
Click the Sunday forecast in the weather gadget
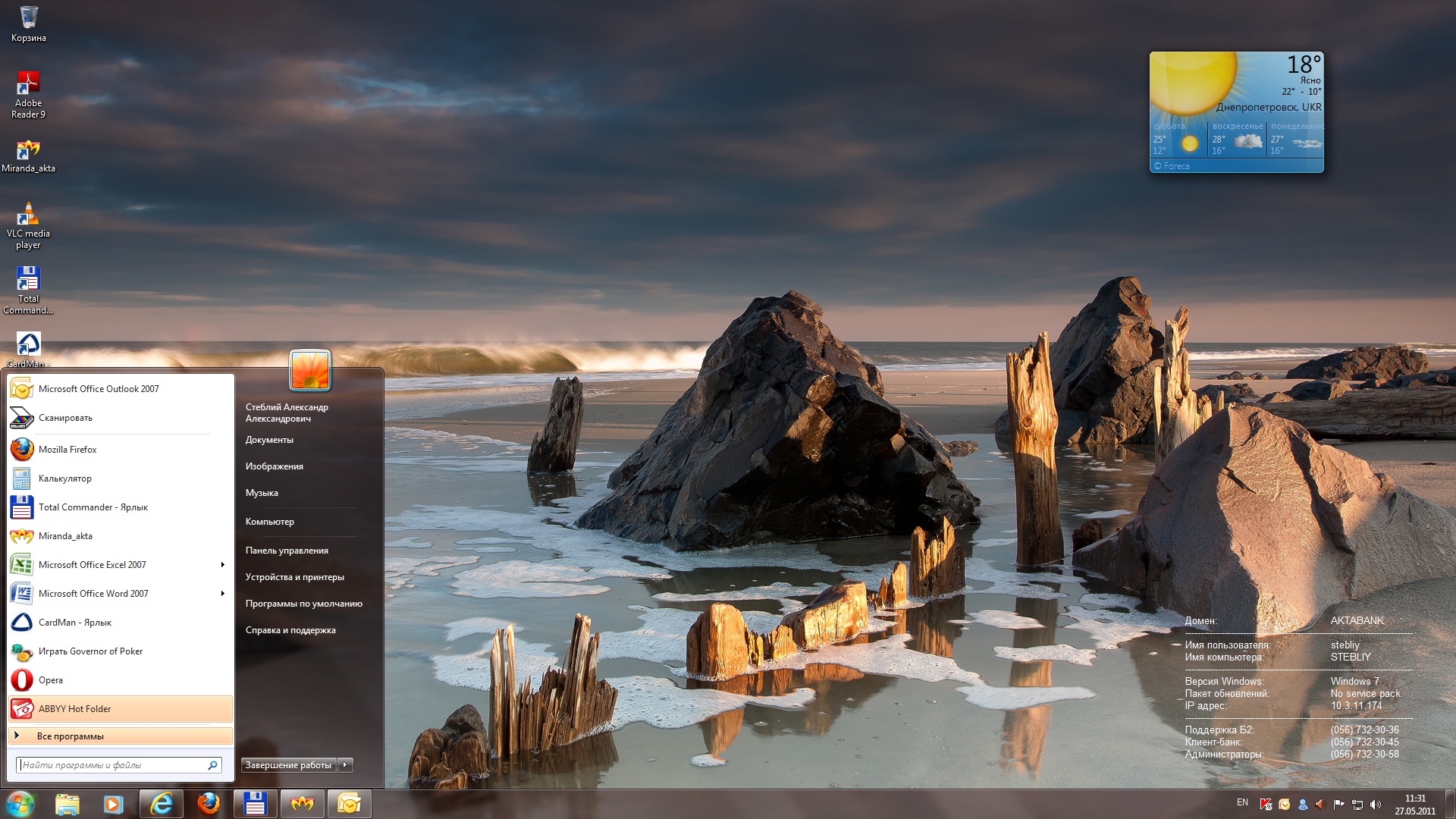coord(1238,139)
